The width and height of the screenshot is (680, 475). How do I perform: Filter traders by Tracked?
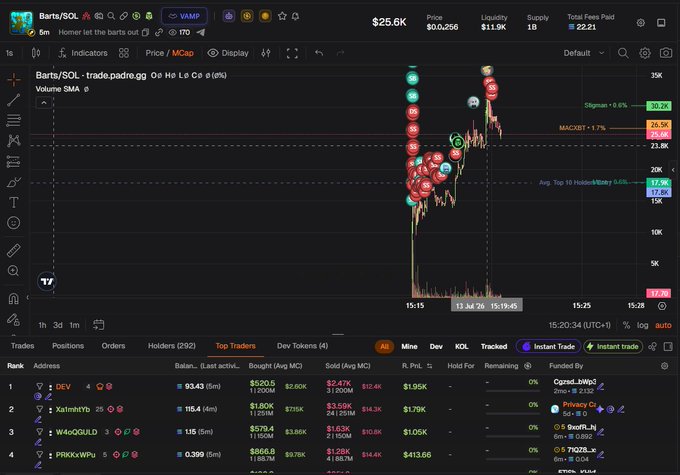[494, 346]
